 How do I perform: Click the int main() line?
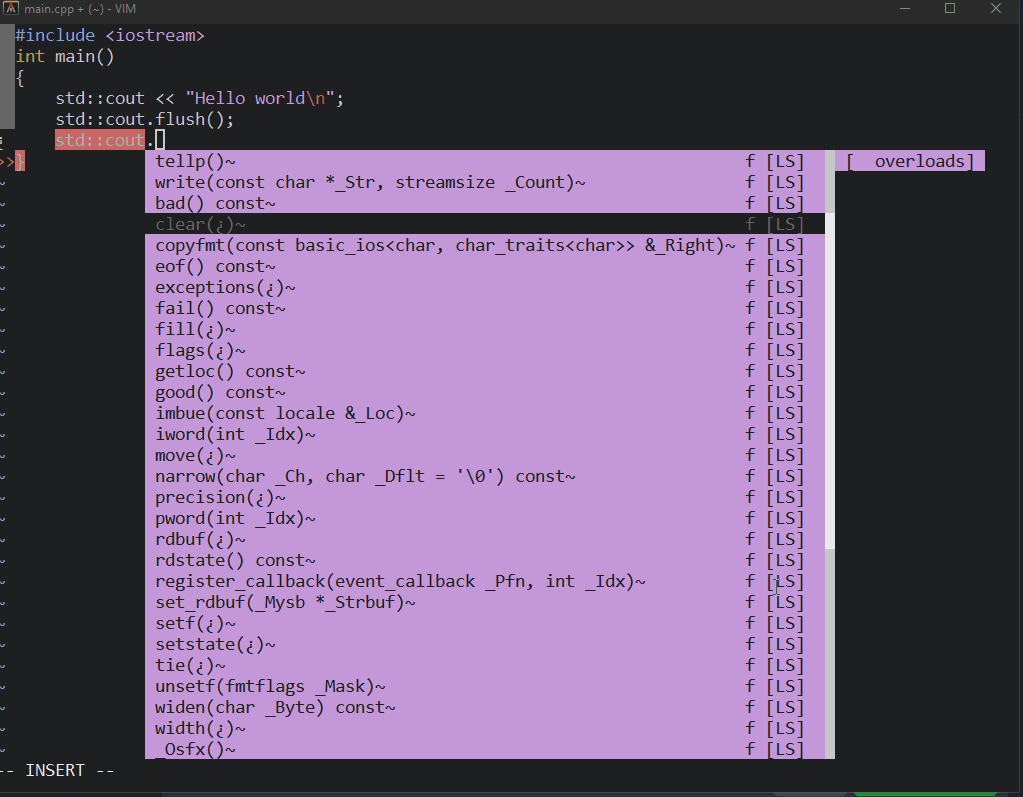click(x=65, y=57)
